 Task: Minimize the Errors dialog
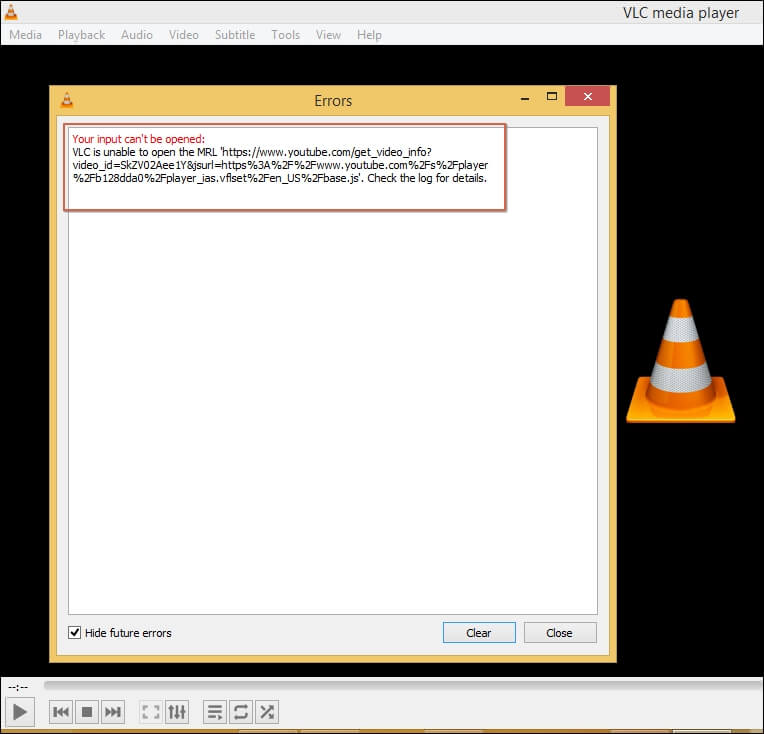point(525,97)
